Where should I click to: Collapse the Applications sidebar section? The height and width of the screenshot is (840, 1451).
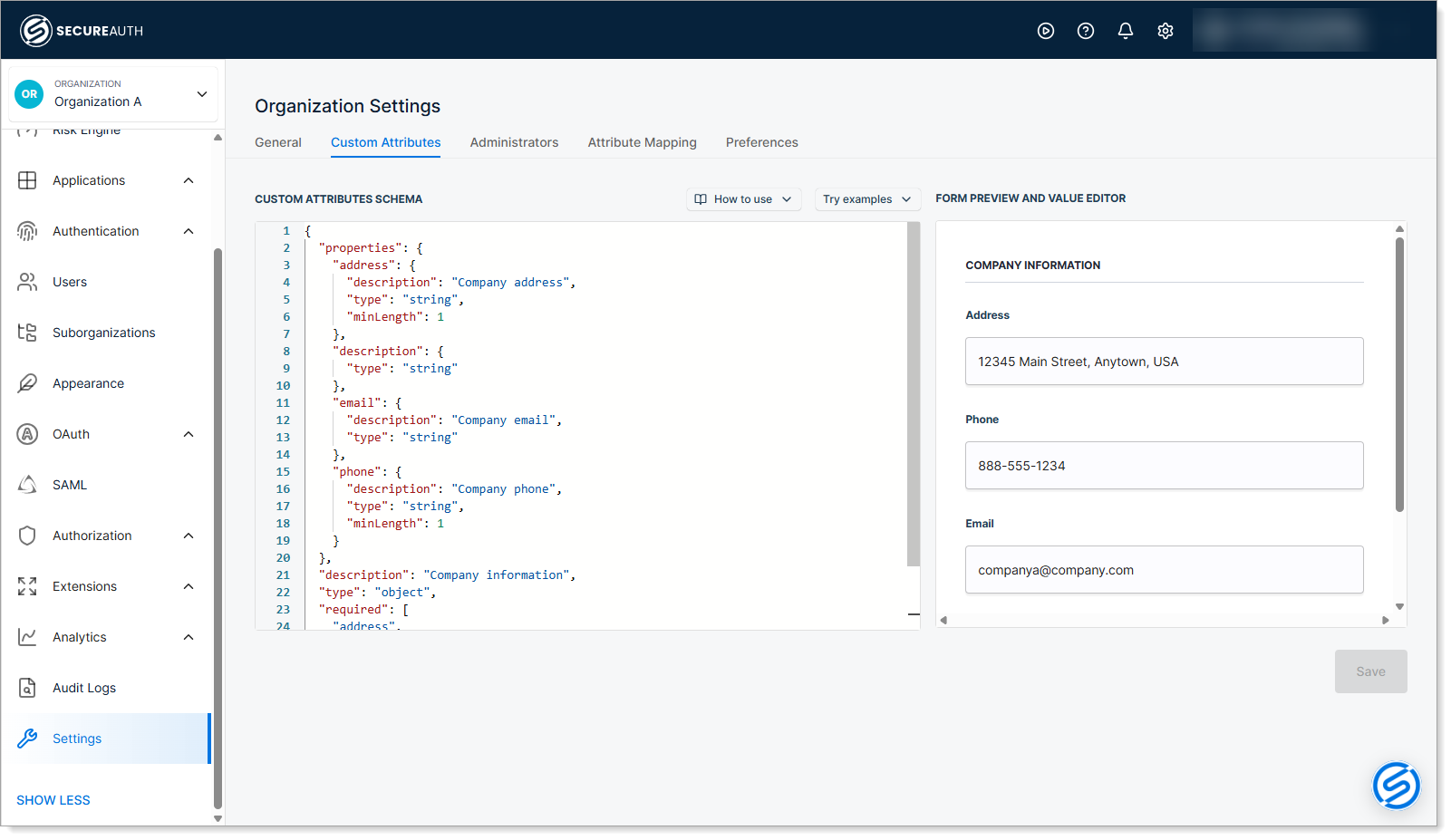coord(189,180)
